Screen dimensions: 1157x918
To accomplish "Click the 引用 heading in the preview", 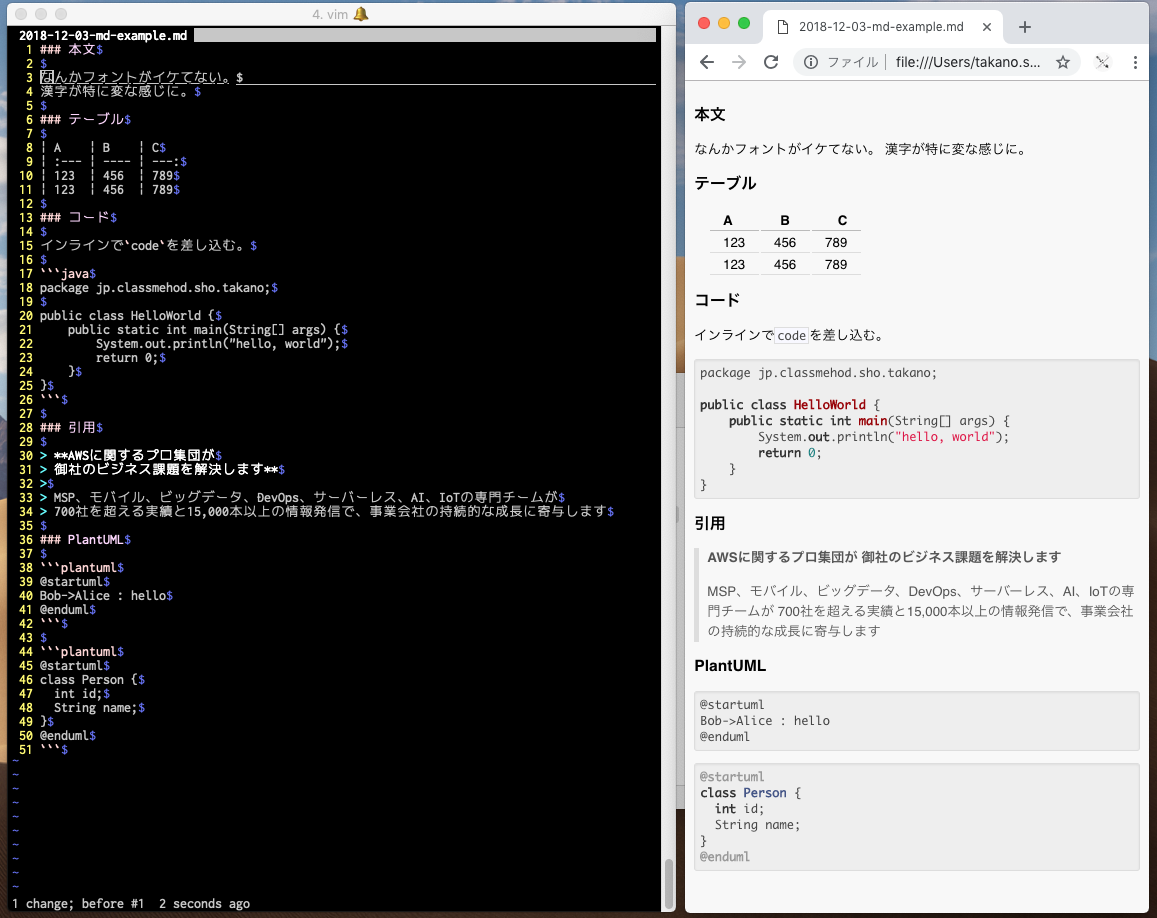I will (711, 523).
